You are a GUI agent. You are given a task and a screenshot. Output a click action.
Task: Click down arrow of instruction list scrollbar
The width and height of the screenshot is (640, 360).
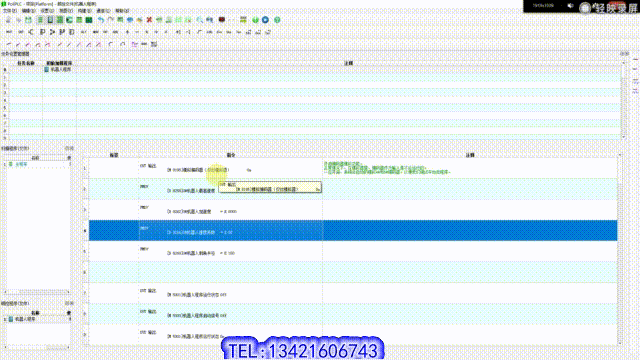[x=620, y=343]
